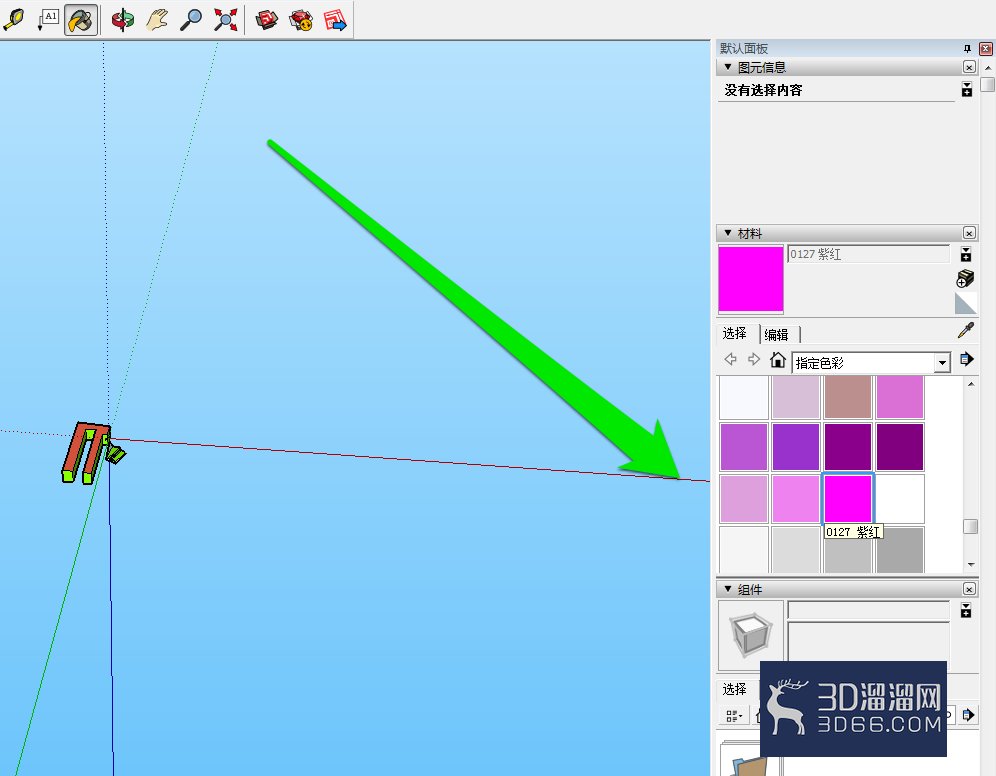Close the default tray panel
This screenshot has width=996, height=776.
986,48
